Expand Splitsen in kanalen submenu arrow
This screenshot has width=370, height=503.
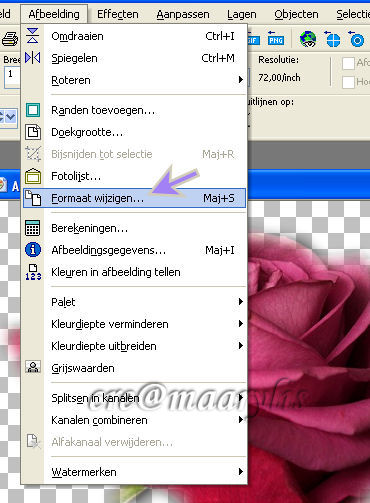coord(241,398)
